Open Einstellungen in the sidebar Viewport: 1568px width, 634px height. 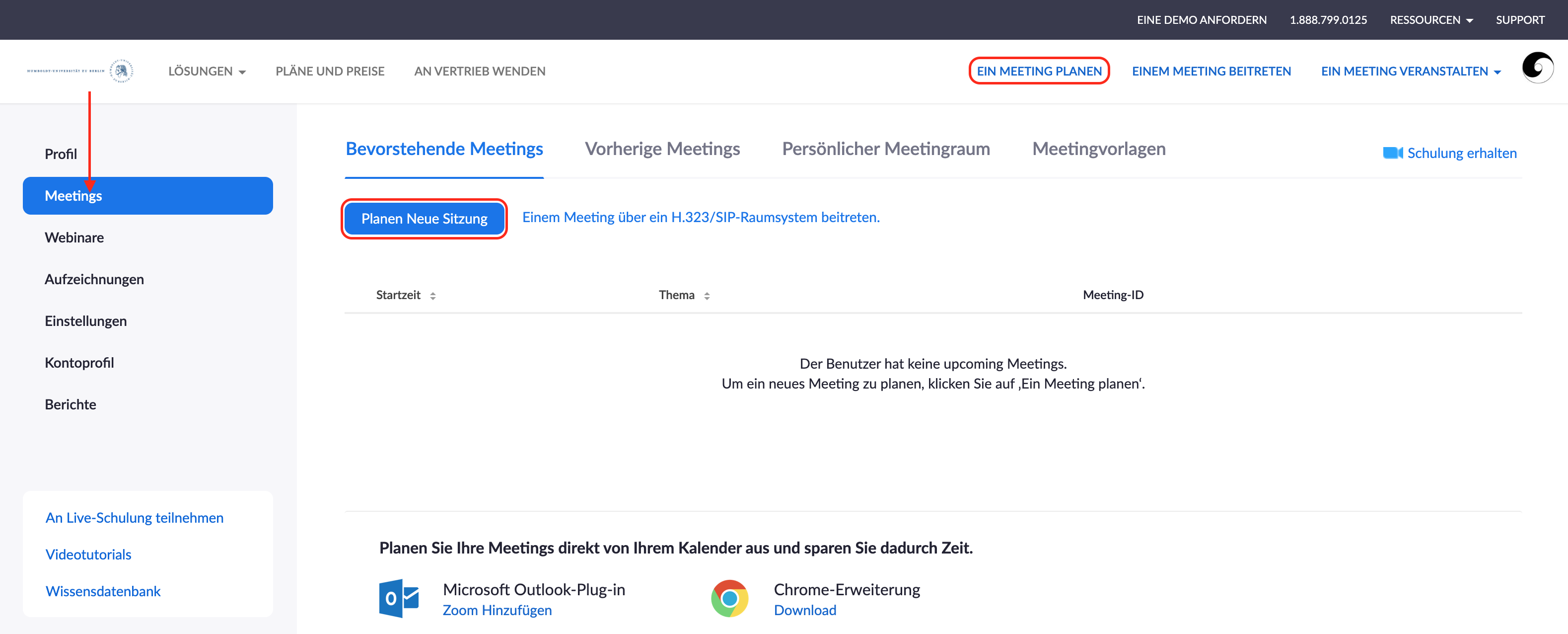point(86,321)
